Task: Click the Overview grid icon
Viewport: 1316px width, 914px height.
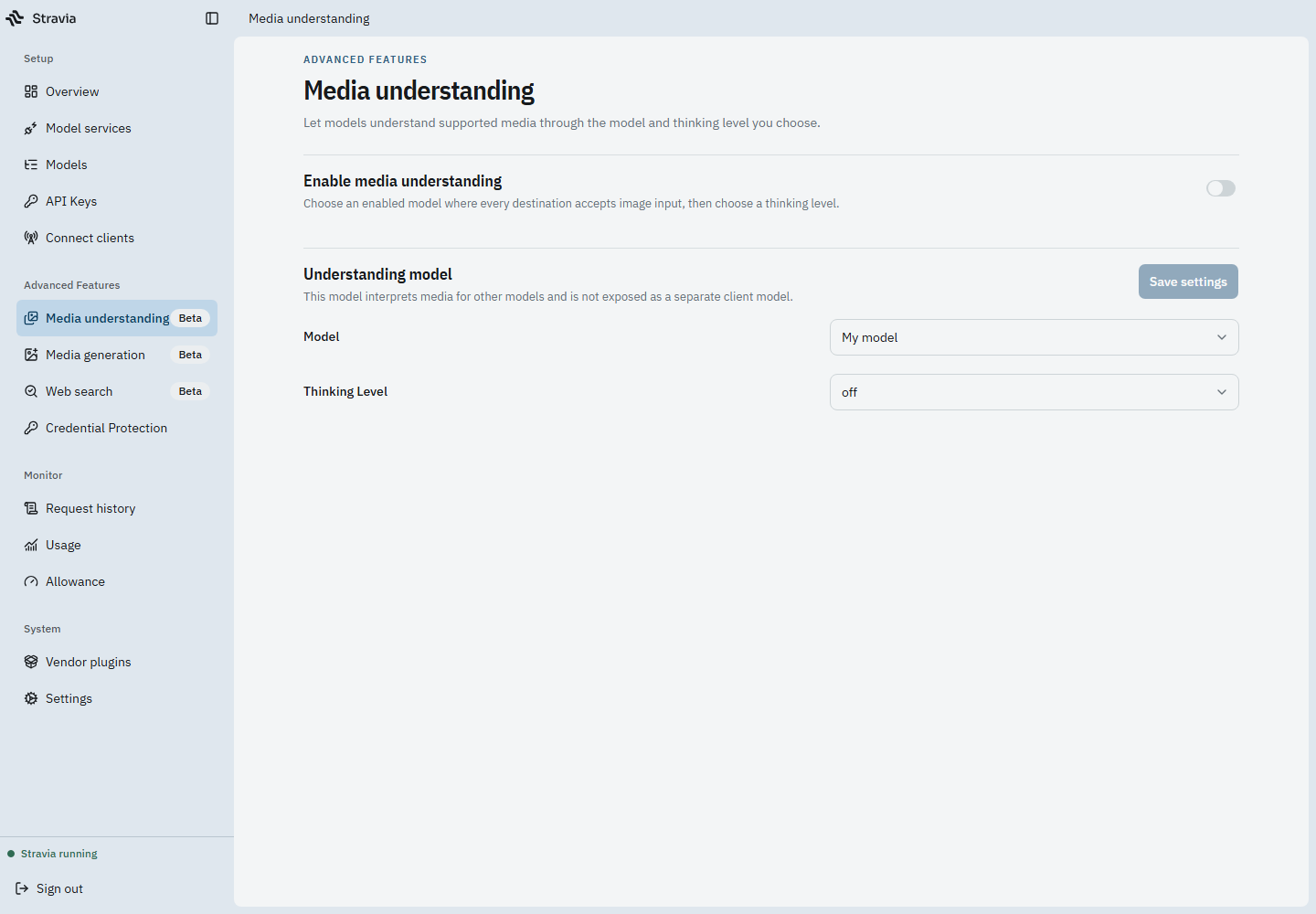Action: click(31, 91)
